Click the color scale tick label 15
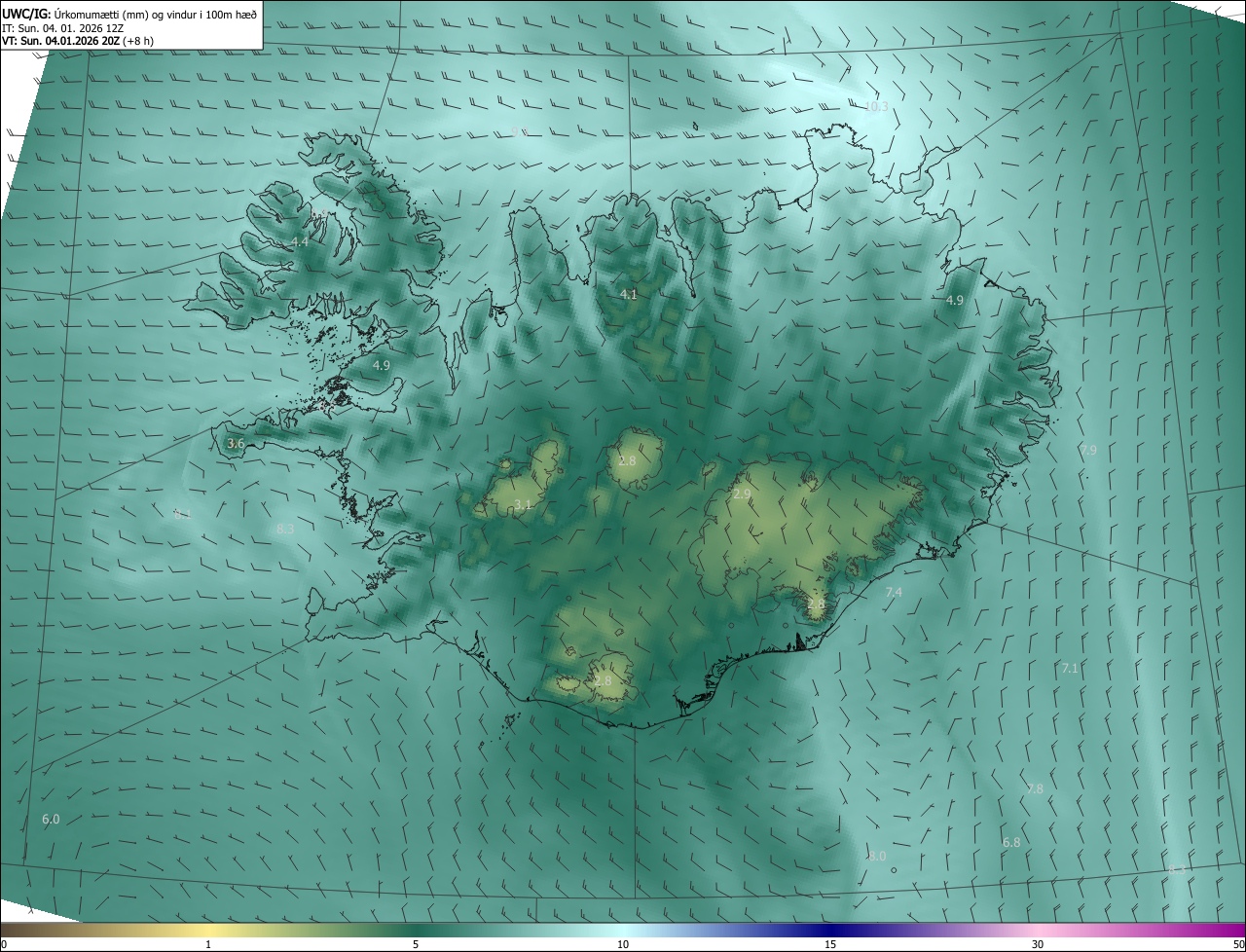The image size is (1246, 952). click(830, 944)
